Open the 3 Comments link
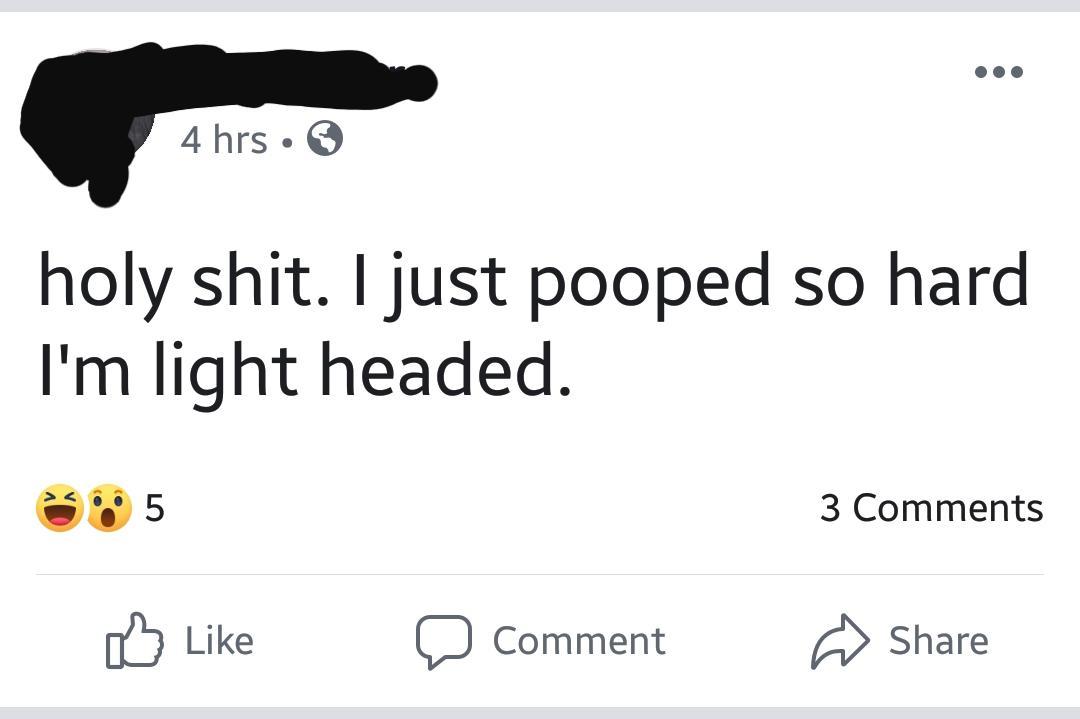The width and height of the screenshot is (1080, 719). [x=930, y=508]
